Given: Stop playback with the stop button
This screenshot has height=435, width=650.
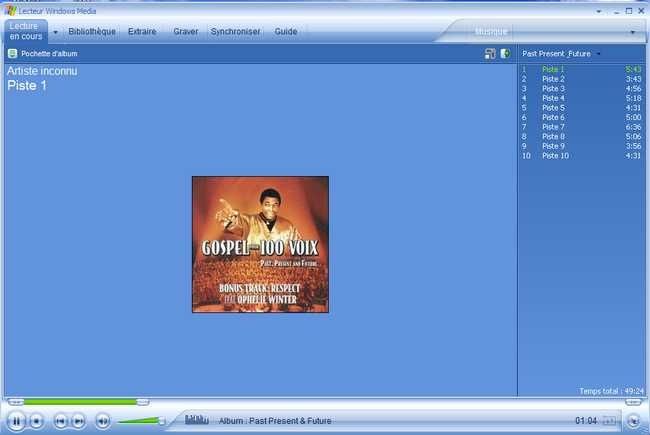Looking at the screenshot, I should [x=36, y=421].
